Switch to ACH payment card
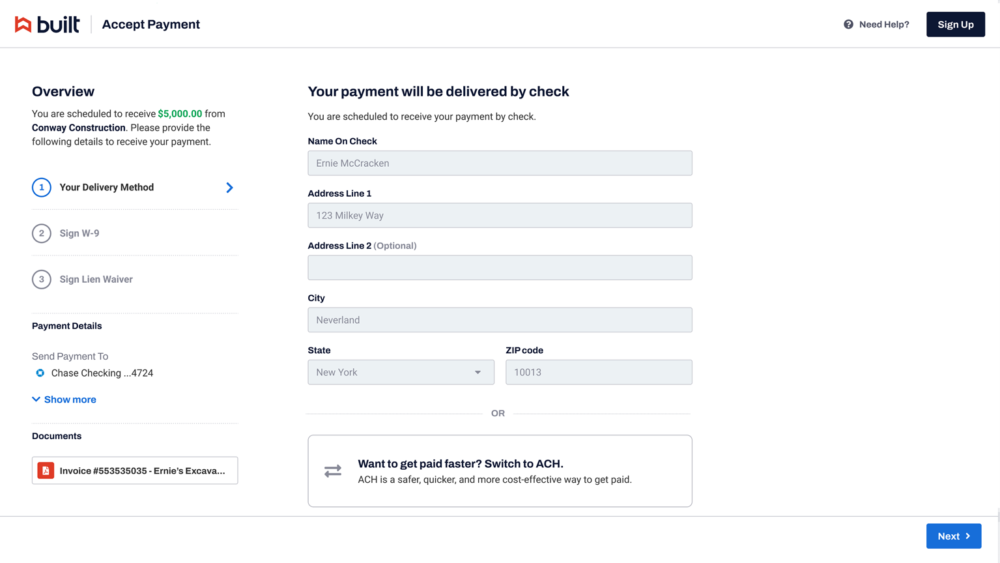 tap(499, 471)
